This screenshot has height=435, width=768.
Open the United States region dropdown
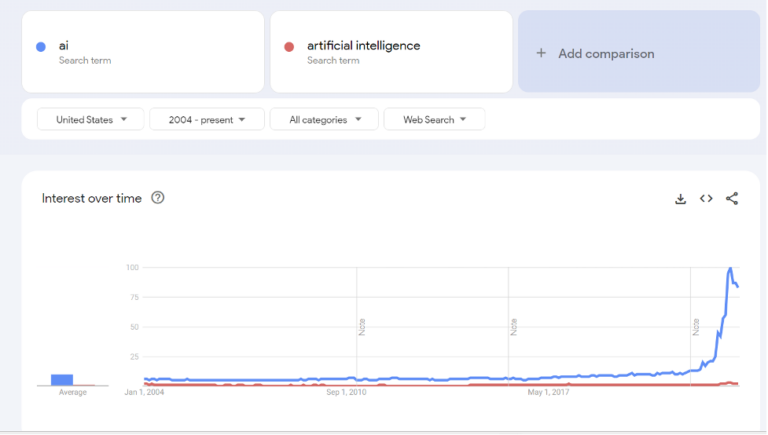pyautogui.click(x=91, y=120)
